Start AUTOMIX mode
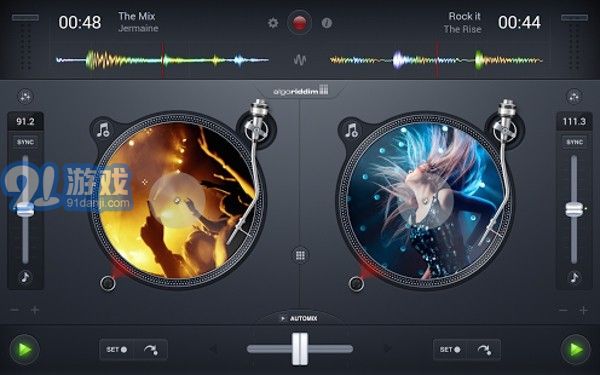Screen dimensions: 600x375 tap(299, 318)
